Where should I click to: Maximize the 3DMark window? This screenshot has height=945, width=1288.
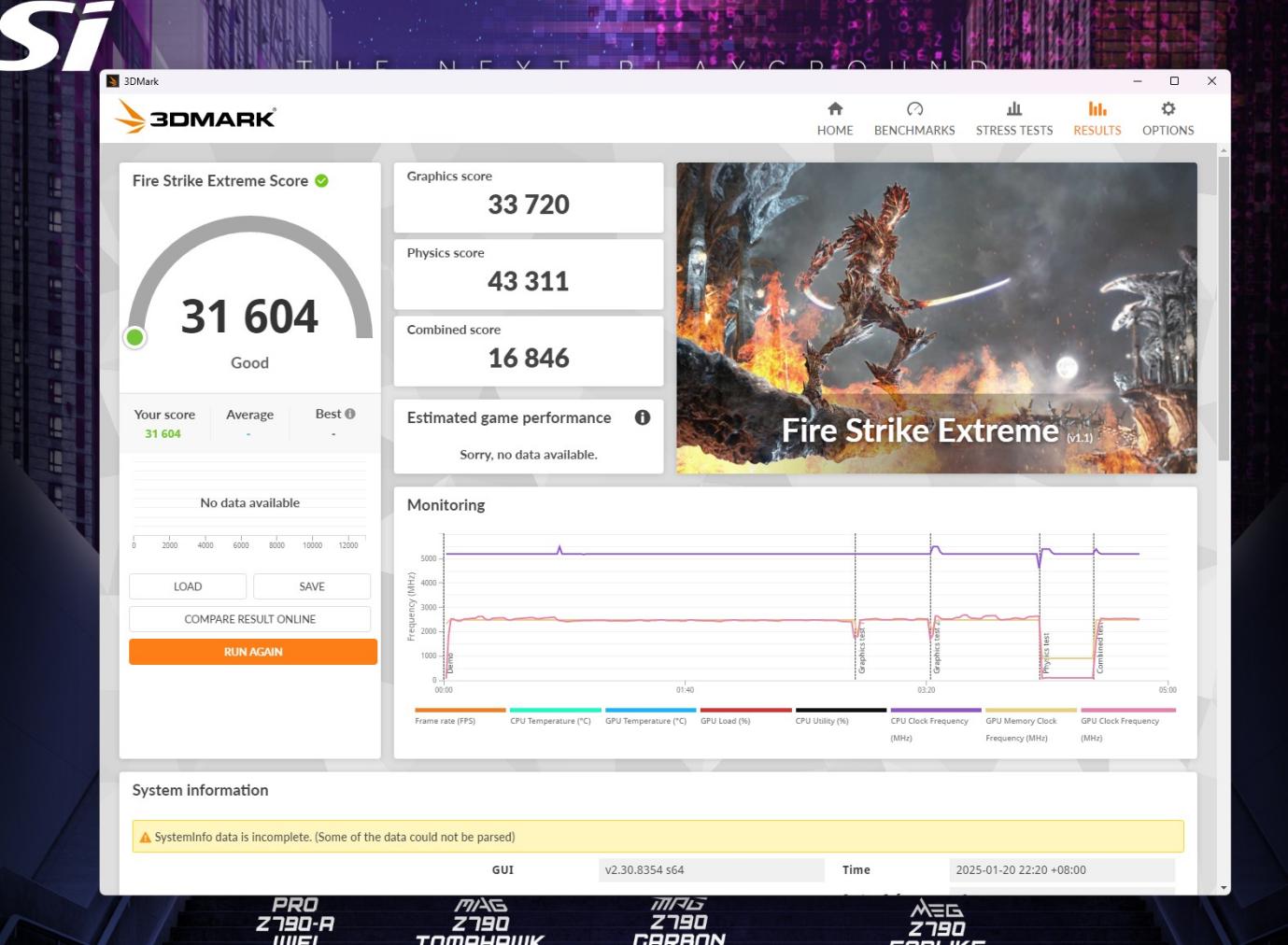pyautogui.click(x=1174, y=81)
